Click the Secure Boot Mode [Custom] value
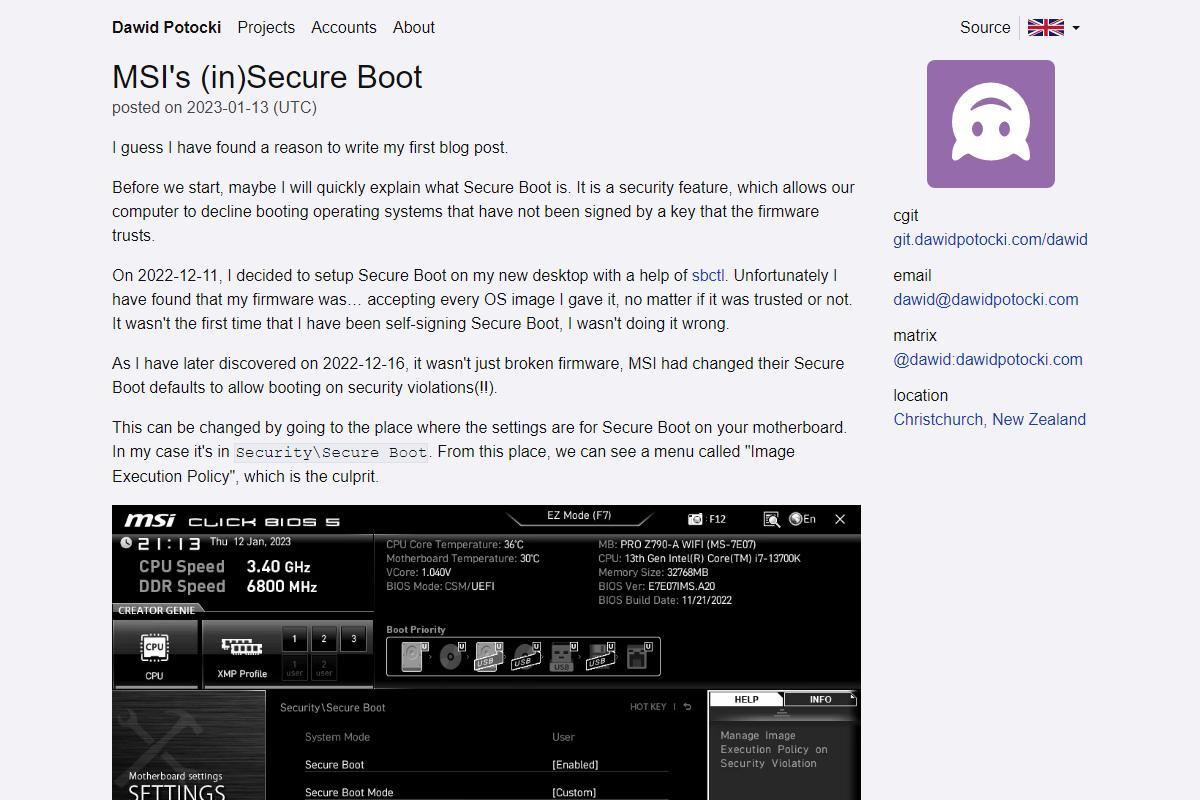Image resolution: width=1200 pixels, height=800 pixels. (x=574, y=792)
